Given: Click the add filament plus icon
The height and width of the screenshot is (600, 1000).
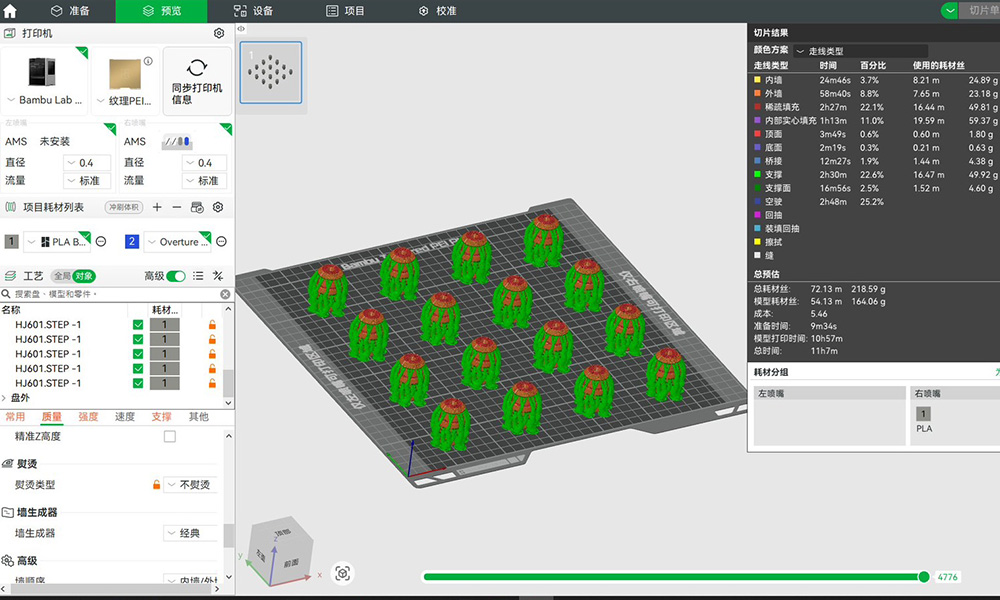Looking at the screenshot, I should pos(157,207).
